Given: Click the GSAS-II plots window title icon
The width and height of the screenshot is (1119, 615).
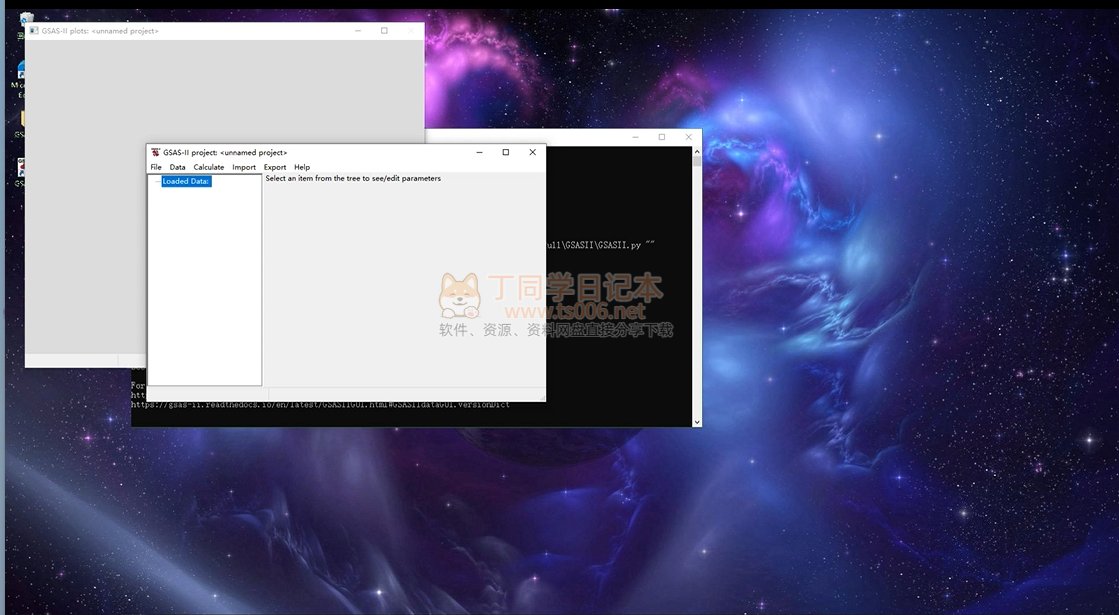Looking at the screenshot, I should tap(34, 31).
